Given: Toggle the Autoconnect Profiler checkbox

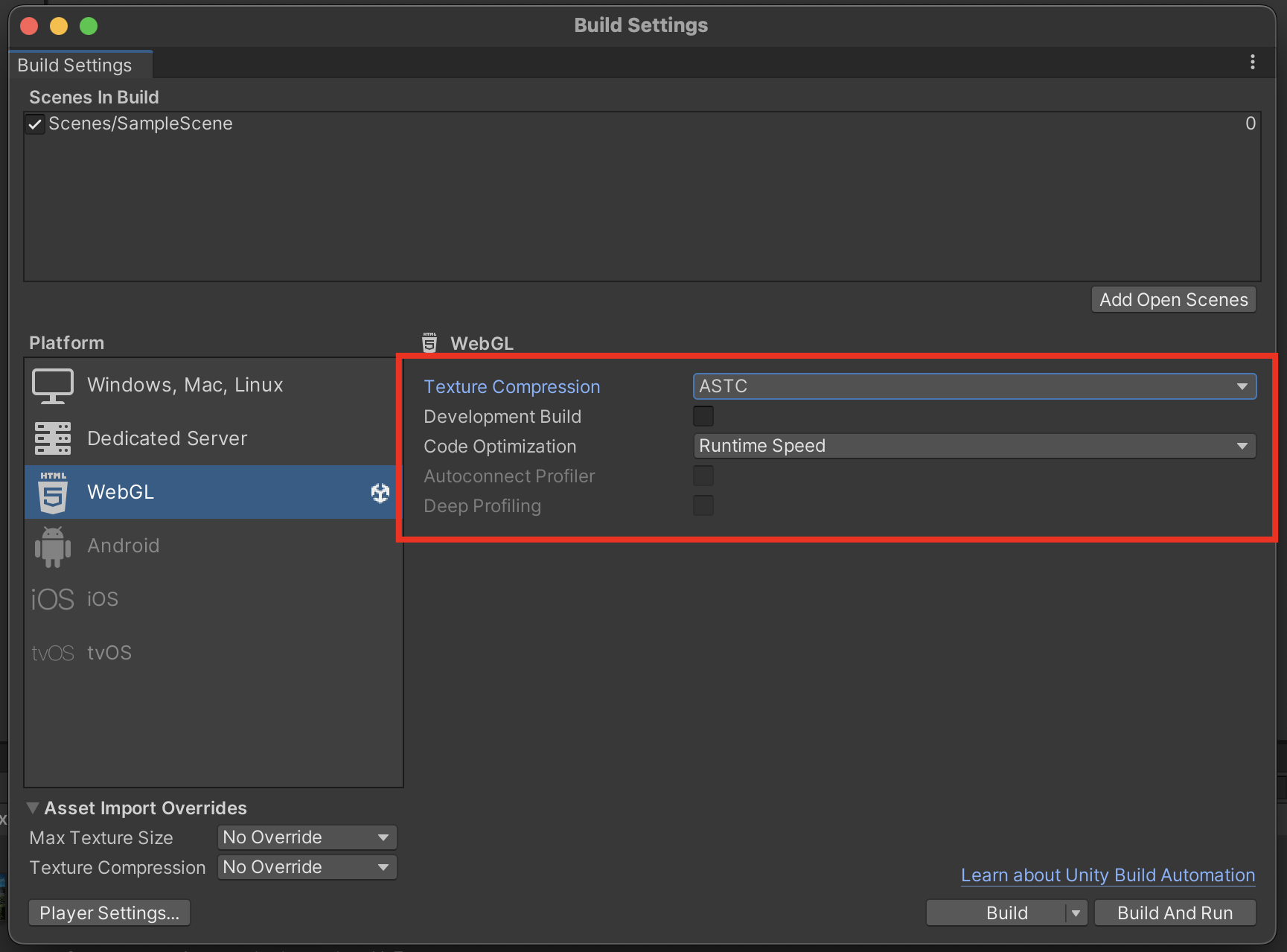Looking at the screenshot, I should (703, 476).
